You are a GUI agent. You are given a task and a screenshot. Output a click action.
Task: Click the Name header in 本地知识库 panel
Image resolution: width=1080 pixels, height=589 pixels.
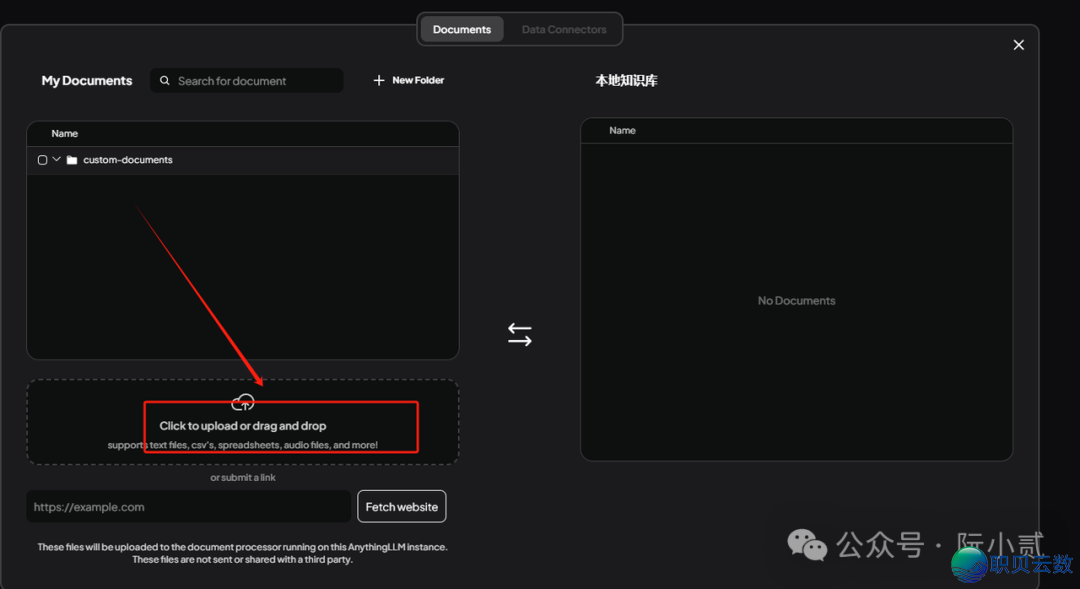click(622, 131)
